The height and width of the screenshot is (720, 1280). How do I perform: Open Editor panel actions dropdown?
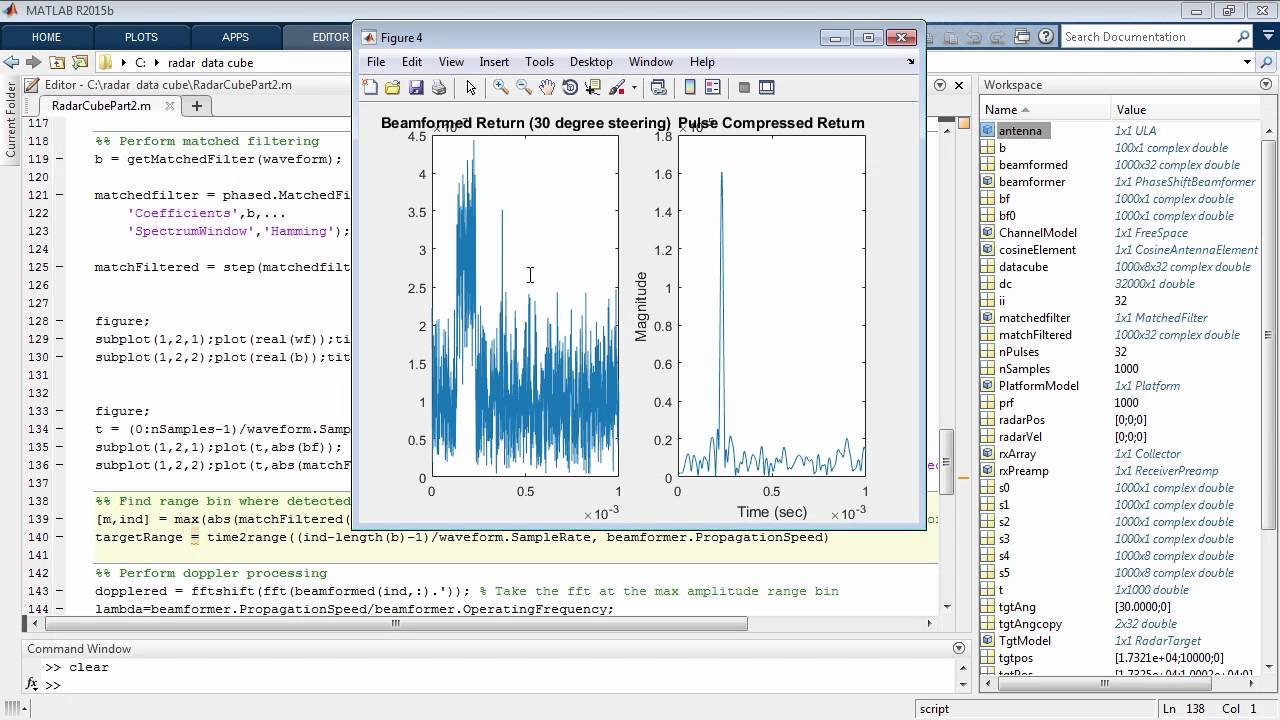940,85
